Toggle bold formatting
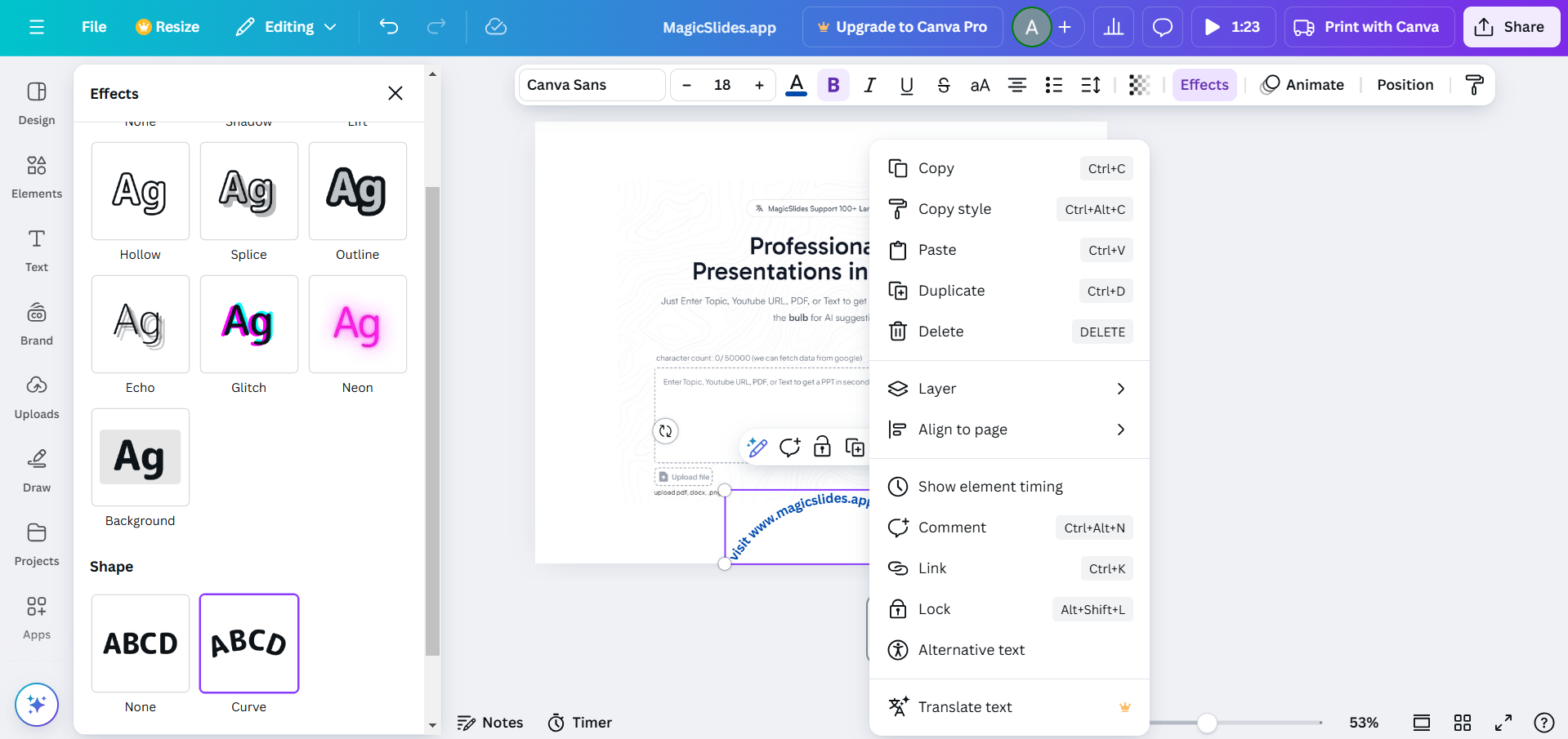The width and height of the screenshot is (1568, 739). pyautogui.click(x=833, y=85)
